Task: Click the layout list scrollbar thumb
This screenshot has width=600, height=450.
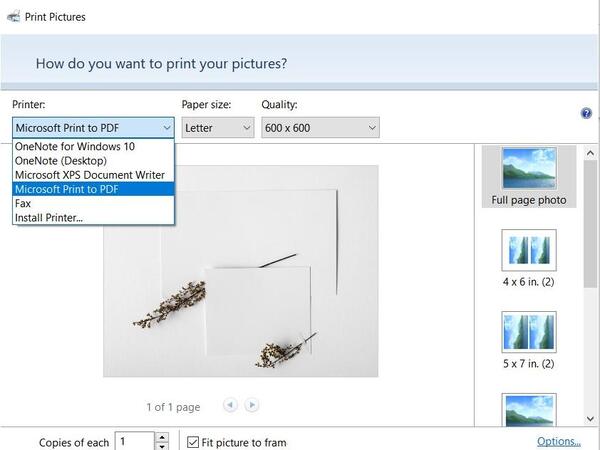Action: tap(590, 224)
